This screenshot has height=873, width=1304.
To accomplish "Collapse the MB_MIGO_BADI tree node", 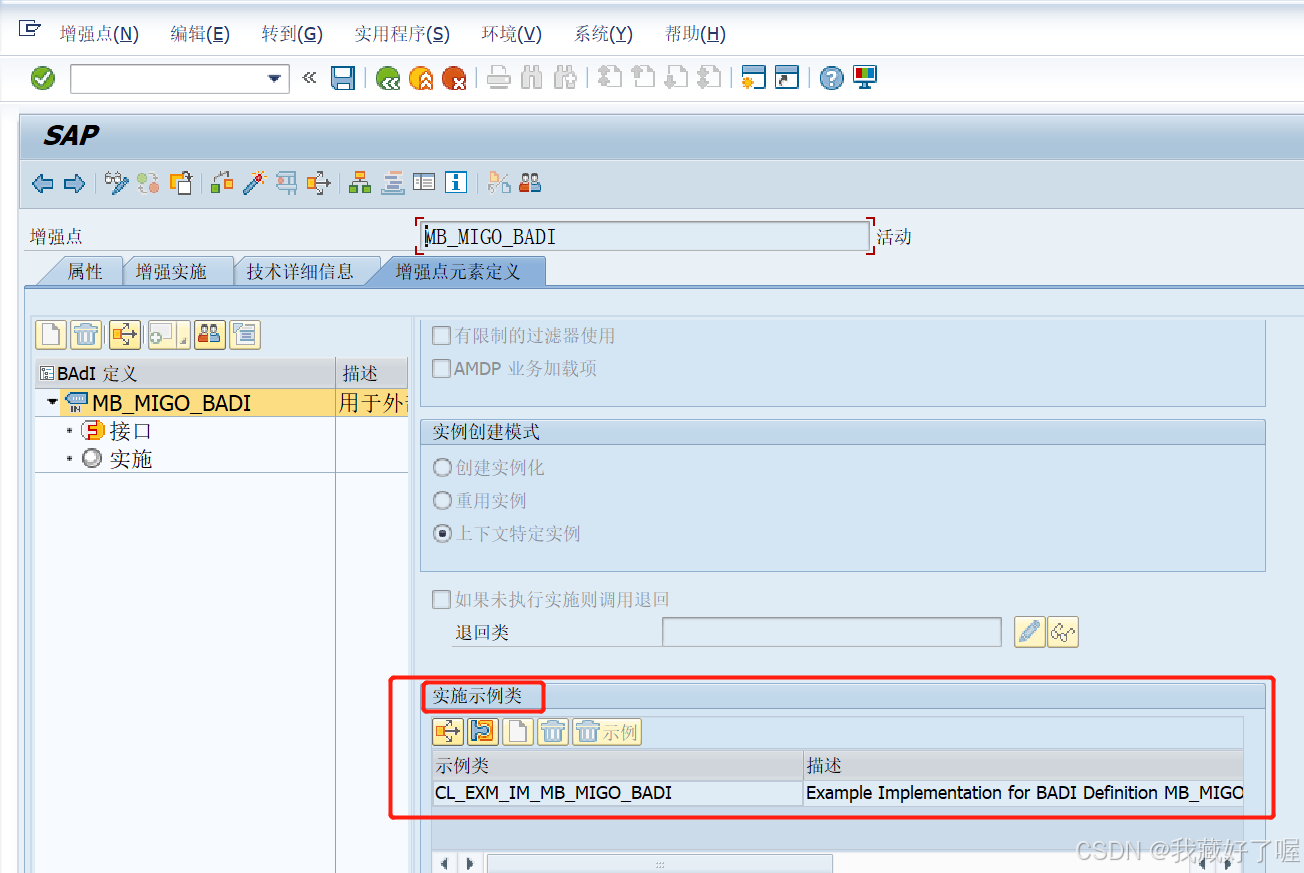I will point(51,403).
